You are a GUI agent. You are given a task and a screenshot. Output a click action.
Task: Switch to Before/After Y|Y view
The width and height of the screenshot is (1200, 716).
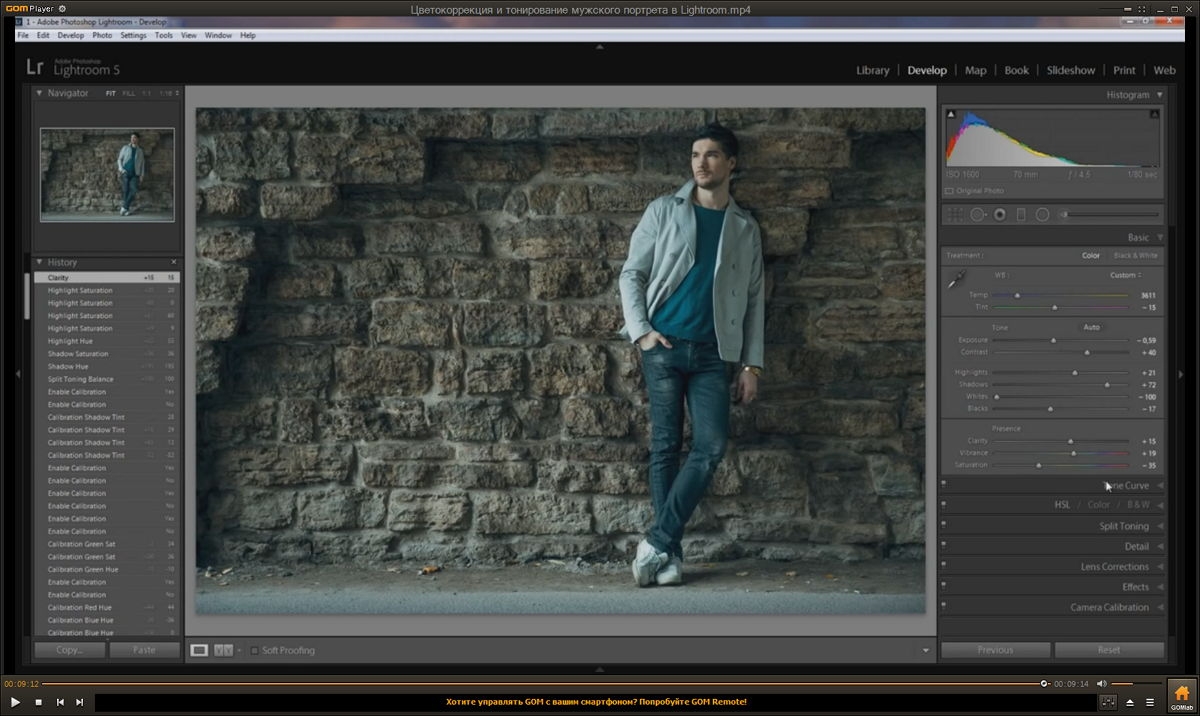coord(224,650)
